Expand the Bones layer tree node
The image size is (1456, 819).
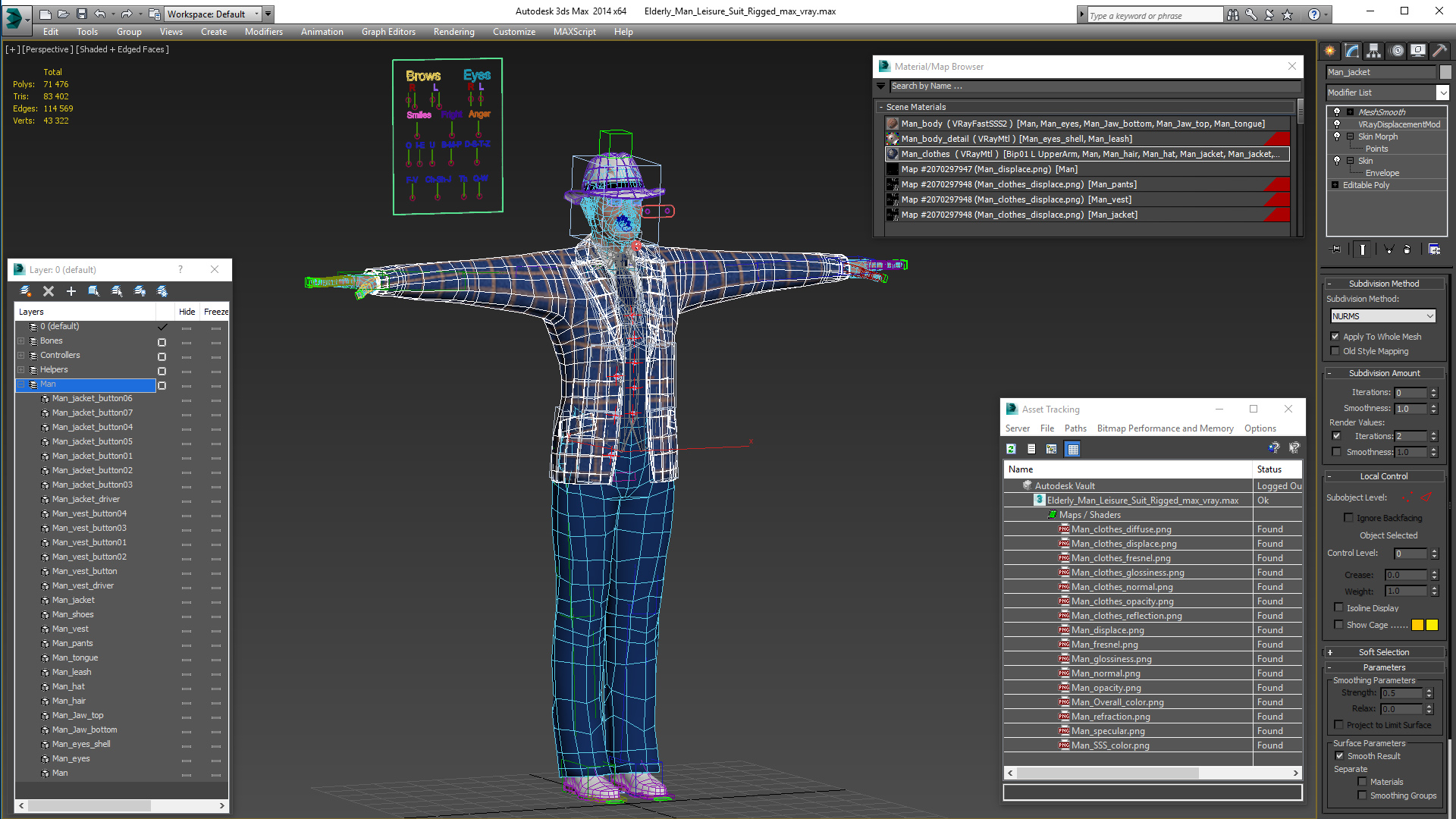pyautogui.click(x=21, y=341)
